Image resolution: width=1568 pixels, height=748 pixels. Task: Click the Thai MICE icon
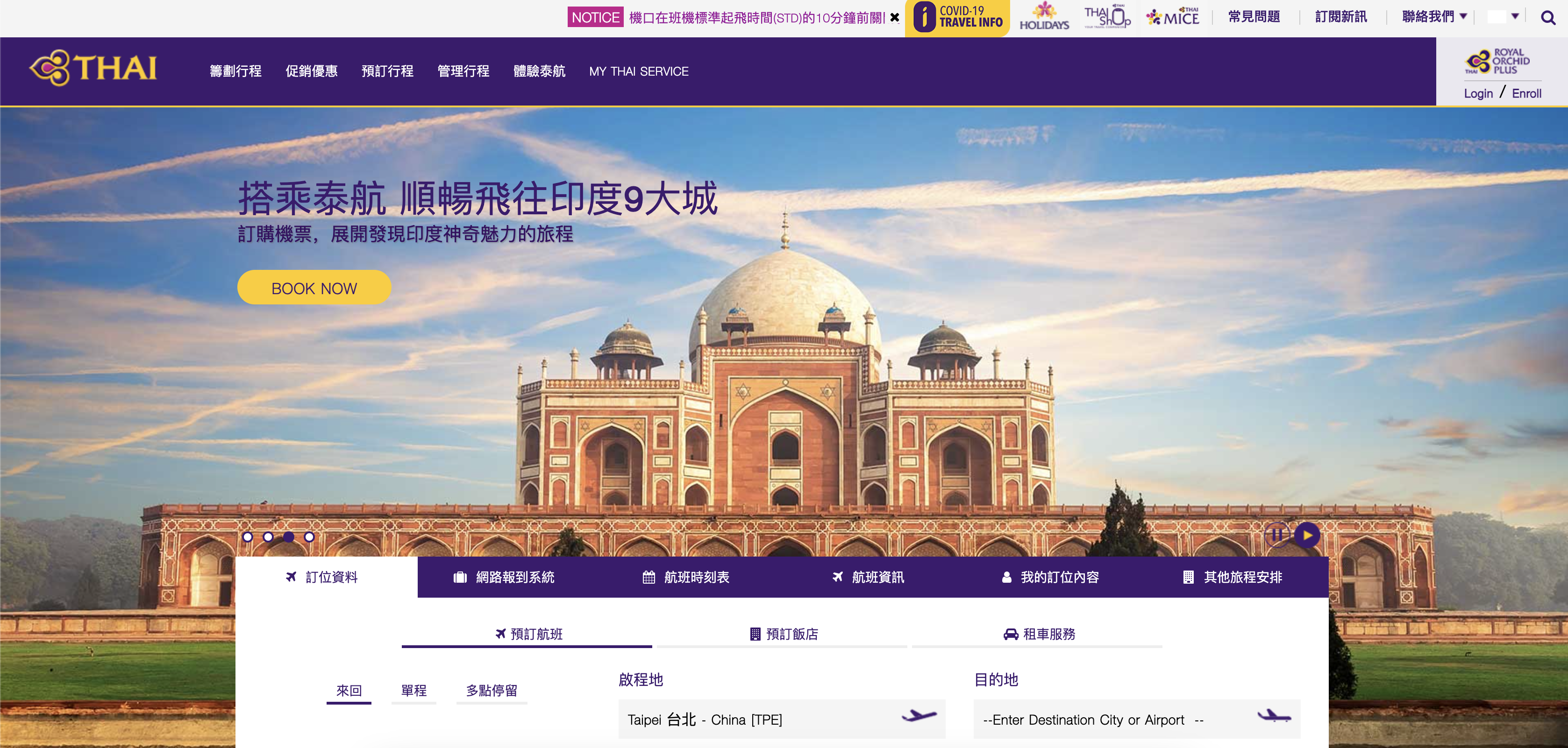click(x=1172, y=17)
